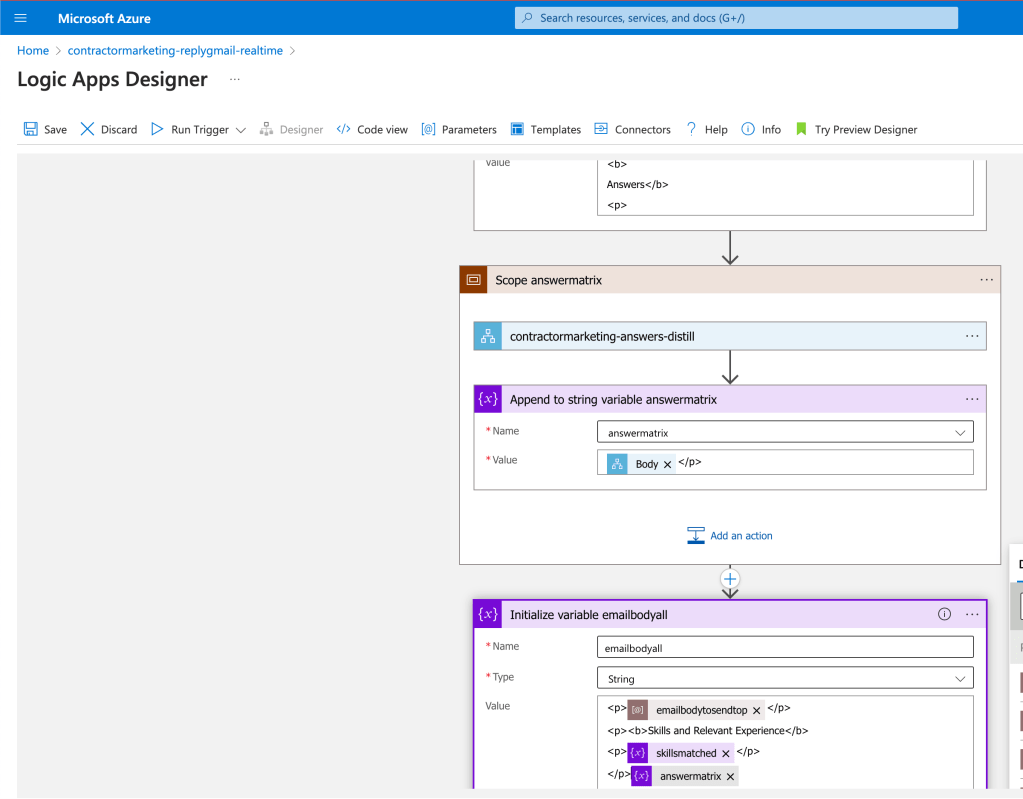The image size is (1023, 799).
Task: Open the Parameters panel
Action: 459,129
